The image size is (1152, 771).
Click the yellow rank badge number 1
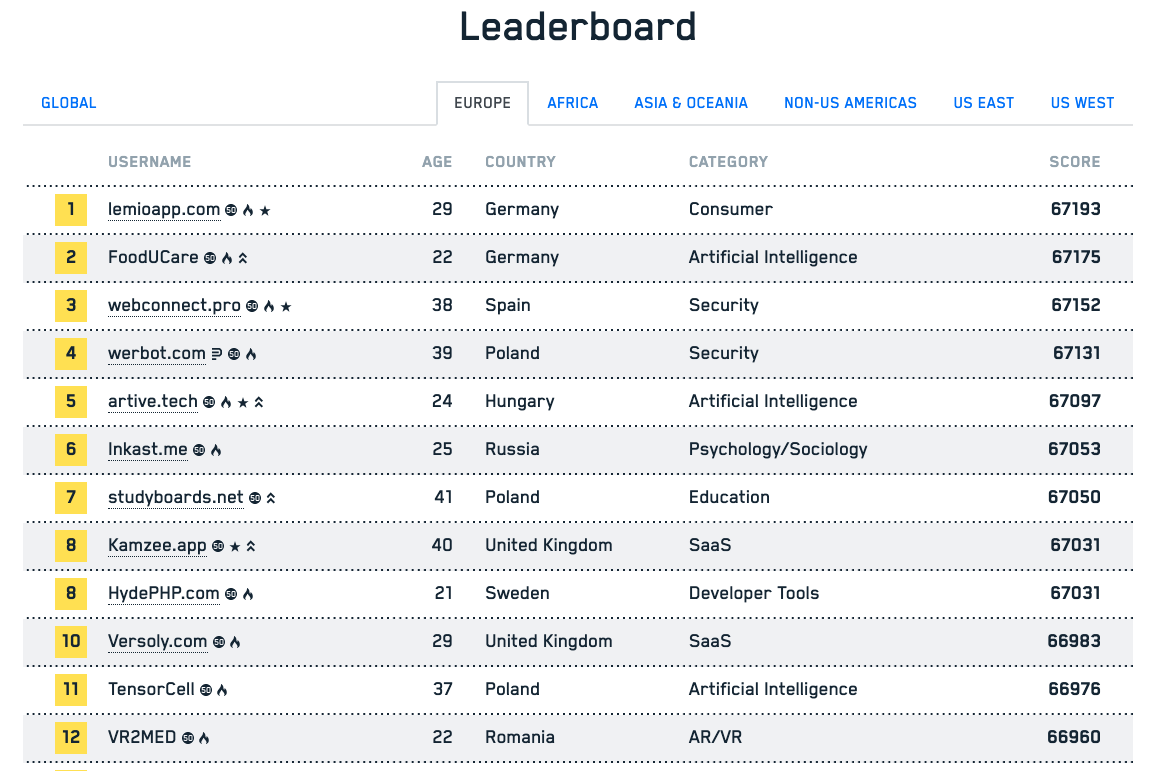pyautogui.click(x=70, y=209)
